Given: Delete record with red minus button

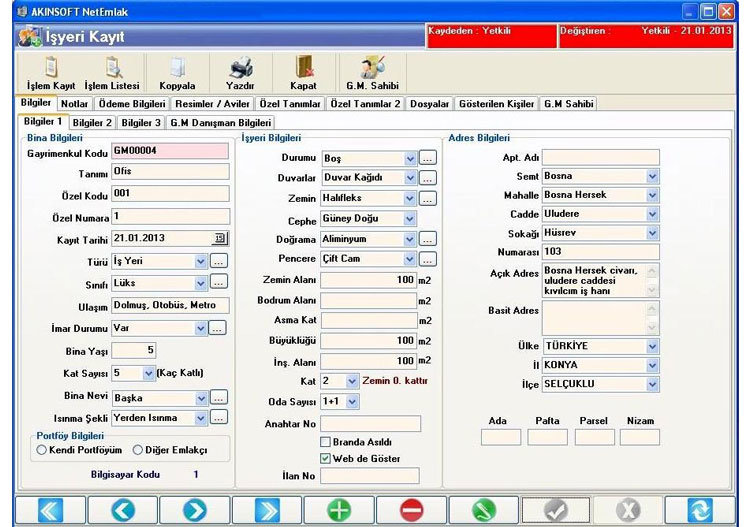Looking at the screenshot, I should [x=411, y=510].
